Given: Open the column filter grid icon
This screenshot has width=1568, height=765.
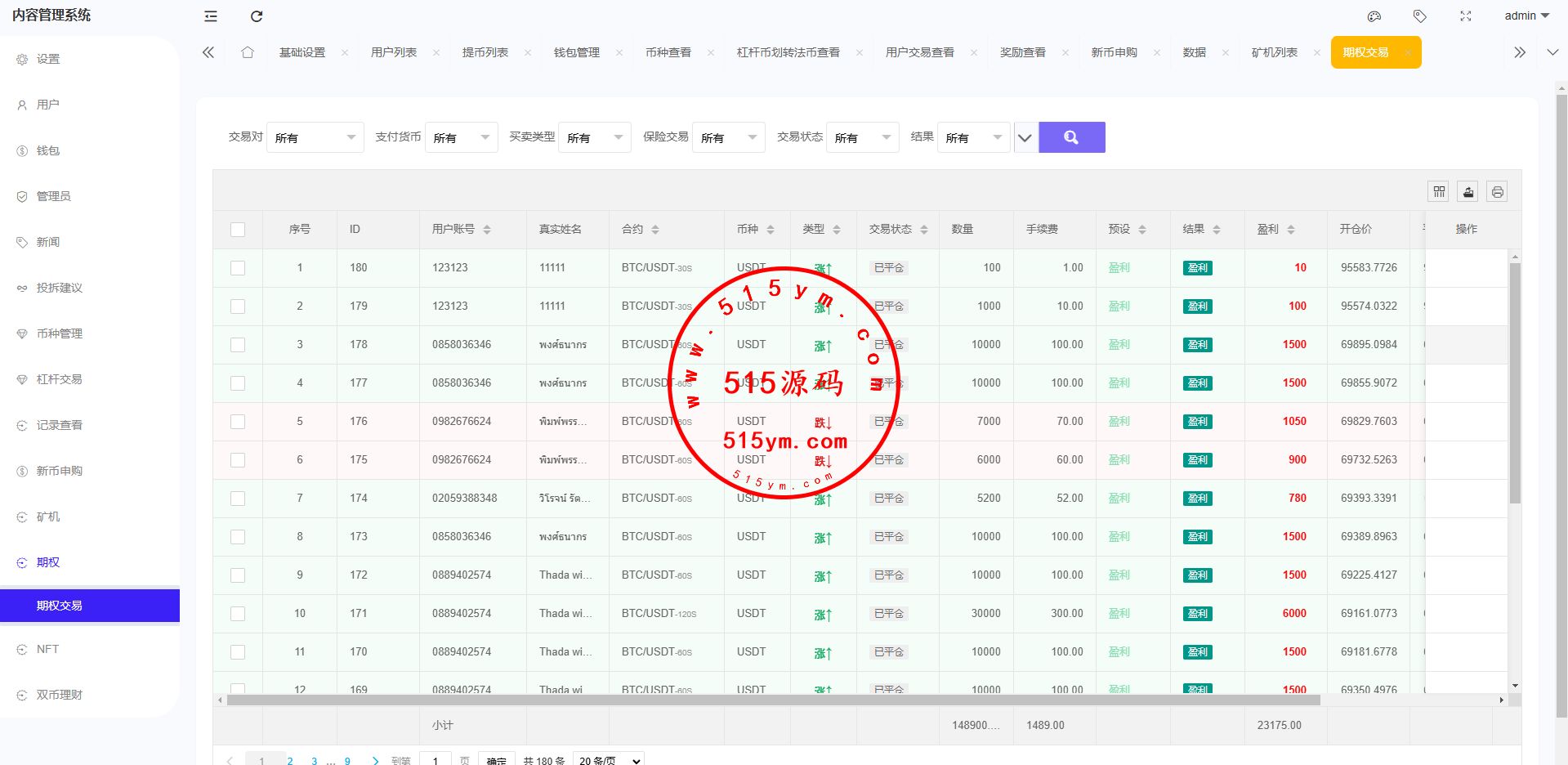Looking at the screenshot, I should 1439,191.
